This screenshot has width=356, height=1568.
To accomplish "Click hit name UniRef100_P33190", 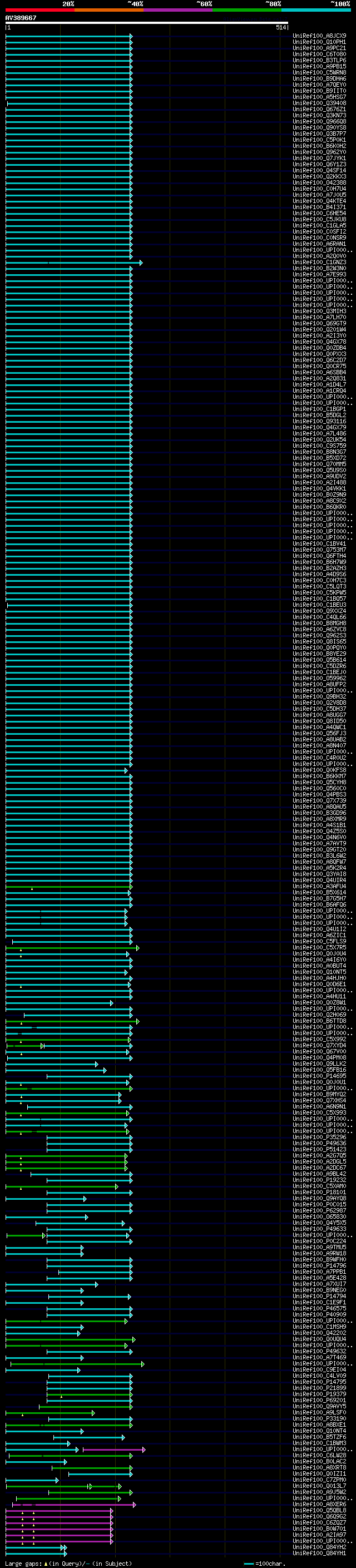I will coord(319,1418).
